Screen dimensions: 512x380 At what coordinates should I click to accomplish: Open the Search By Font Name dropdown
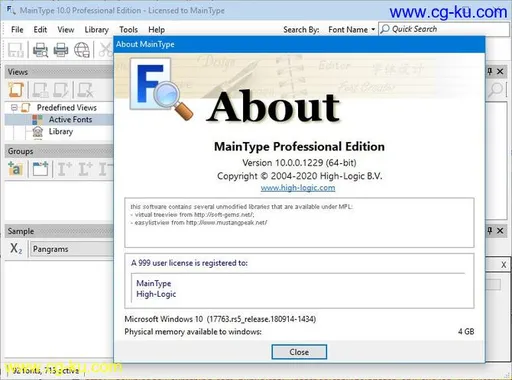coord(352,30)
